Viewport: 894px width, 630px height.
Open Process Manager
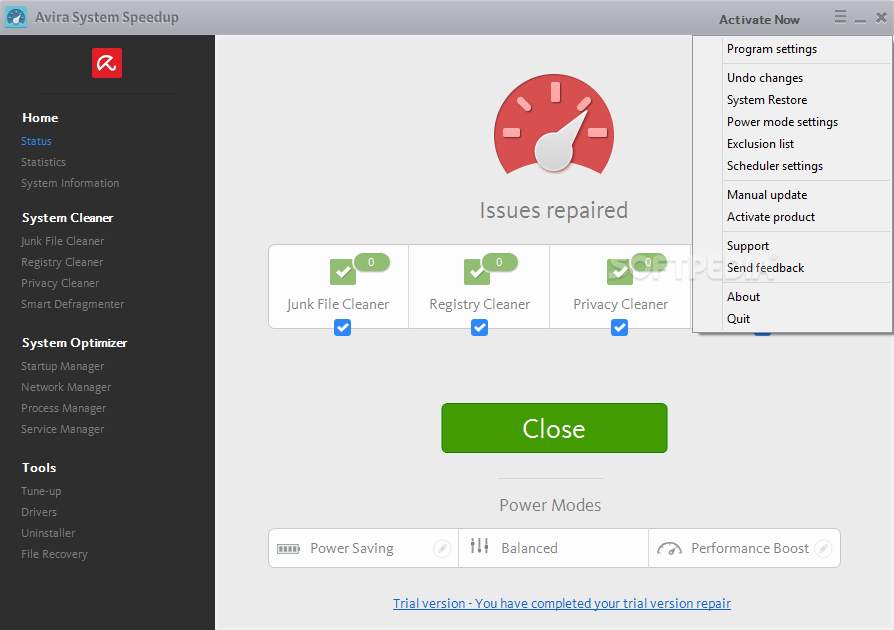63,408
